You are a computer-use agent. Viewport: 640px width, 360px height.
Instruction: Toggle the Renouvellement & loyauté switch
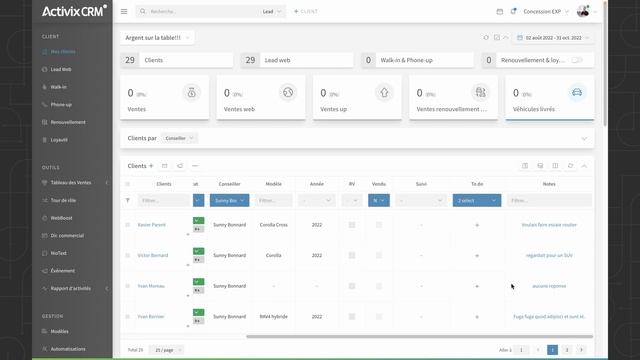[x=577, y=60]
